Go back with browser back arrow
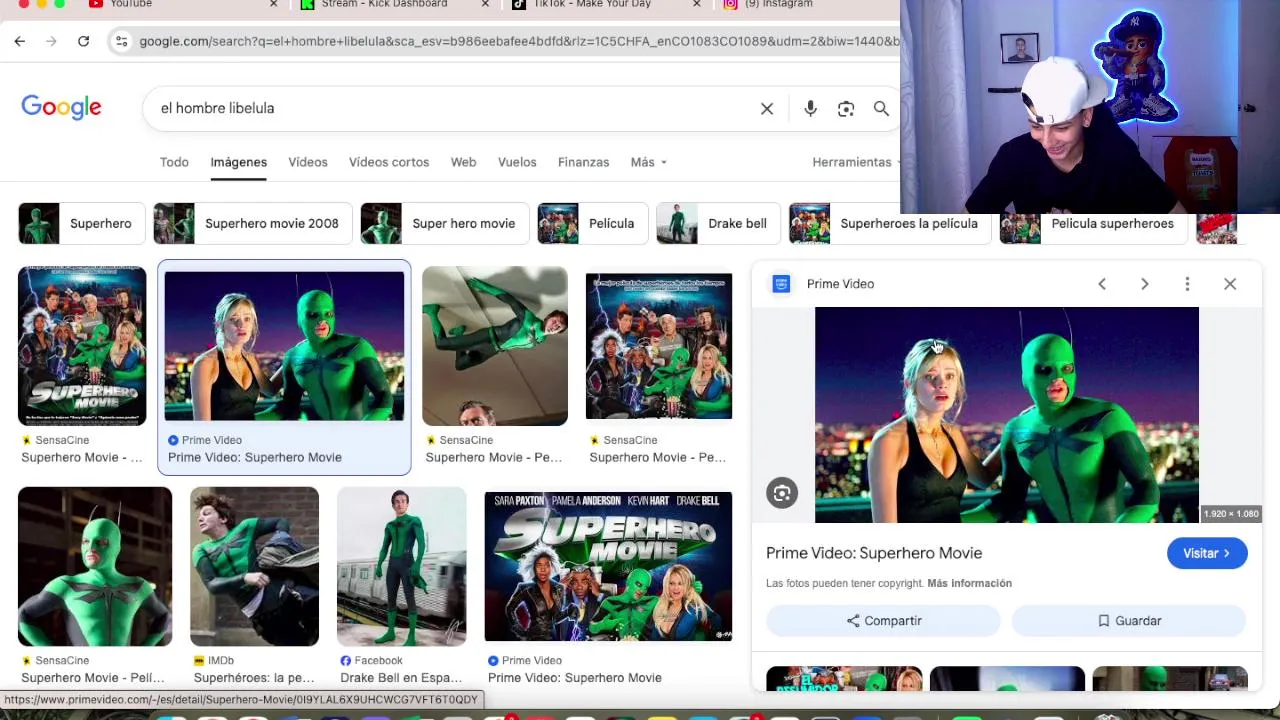The width and height of the screenshot is (1280, 720). pyautogui.click(x=20, y=41)
